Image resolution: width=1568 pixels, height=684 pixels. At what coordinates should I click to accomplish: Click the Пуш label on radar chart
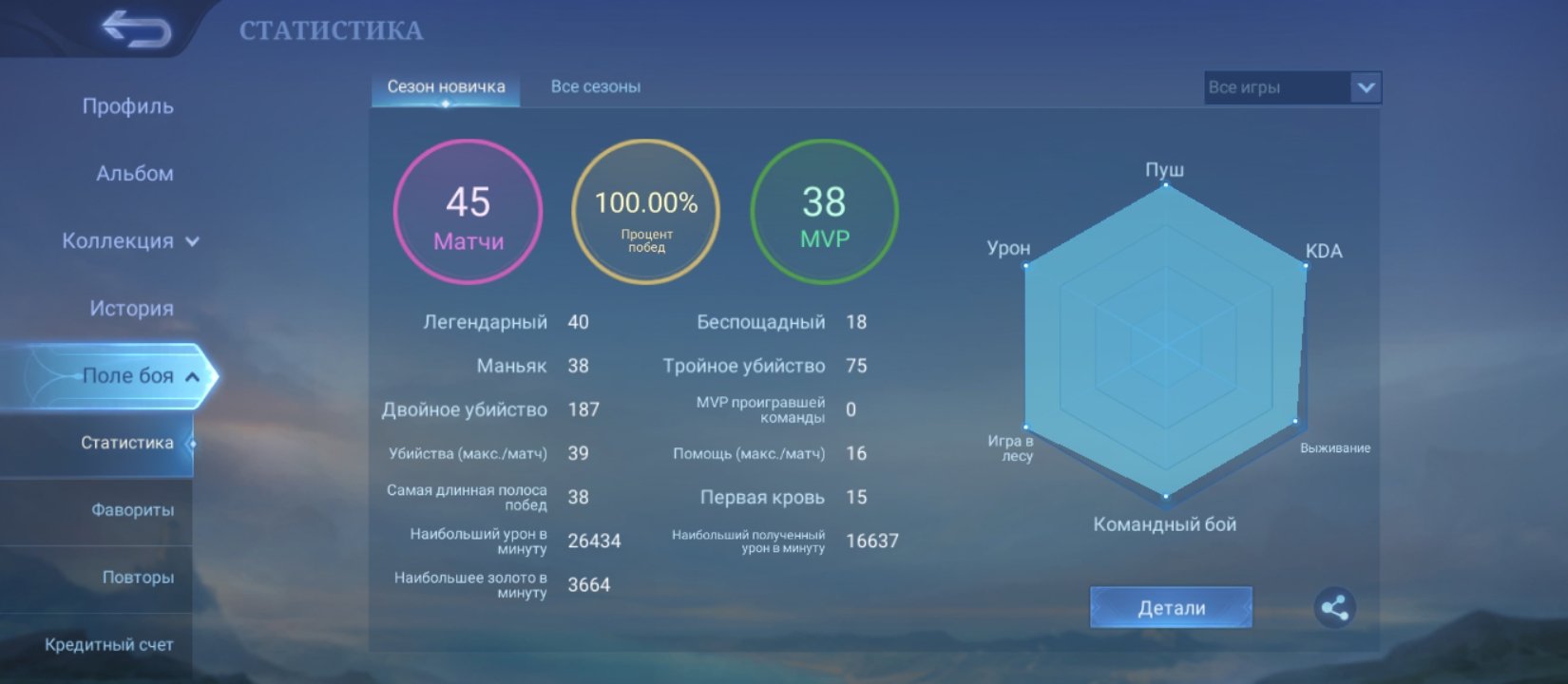(1165, 169)
